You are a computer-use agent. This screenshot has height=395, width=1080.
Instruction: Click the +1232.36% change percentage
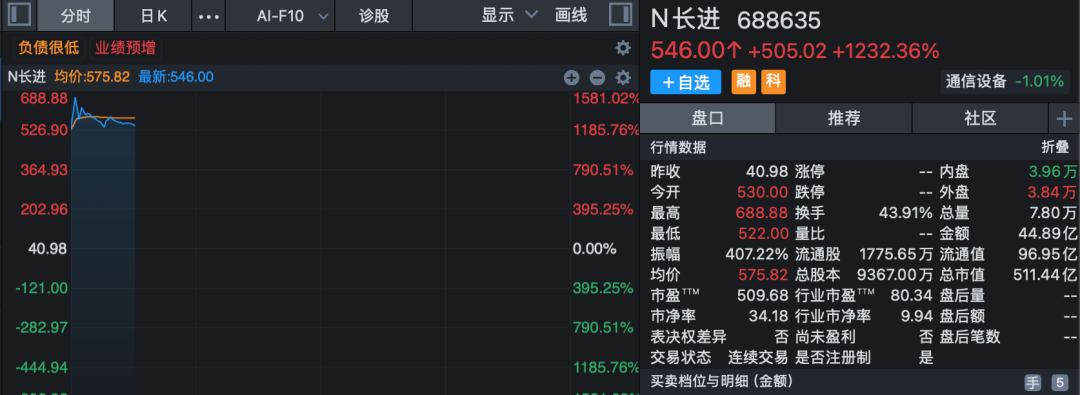click(x=886, y=50)
